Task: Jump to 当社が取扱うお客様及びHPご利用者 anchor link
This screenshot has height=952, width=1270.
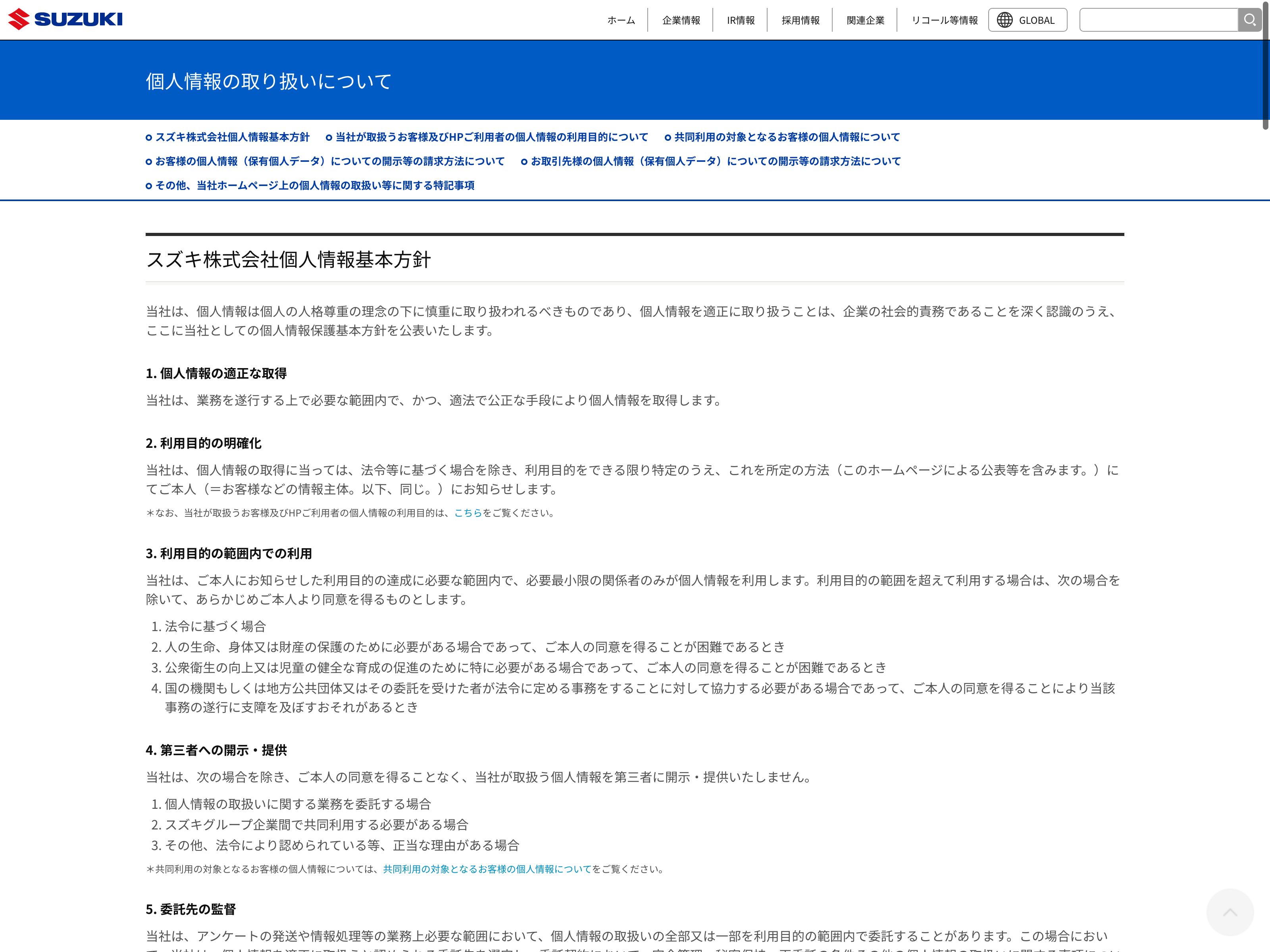Action: (491, 137)
